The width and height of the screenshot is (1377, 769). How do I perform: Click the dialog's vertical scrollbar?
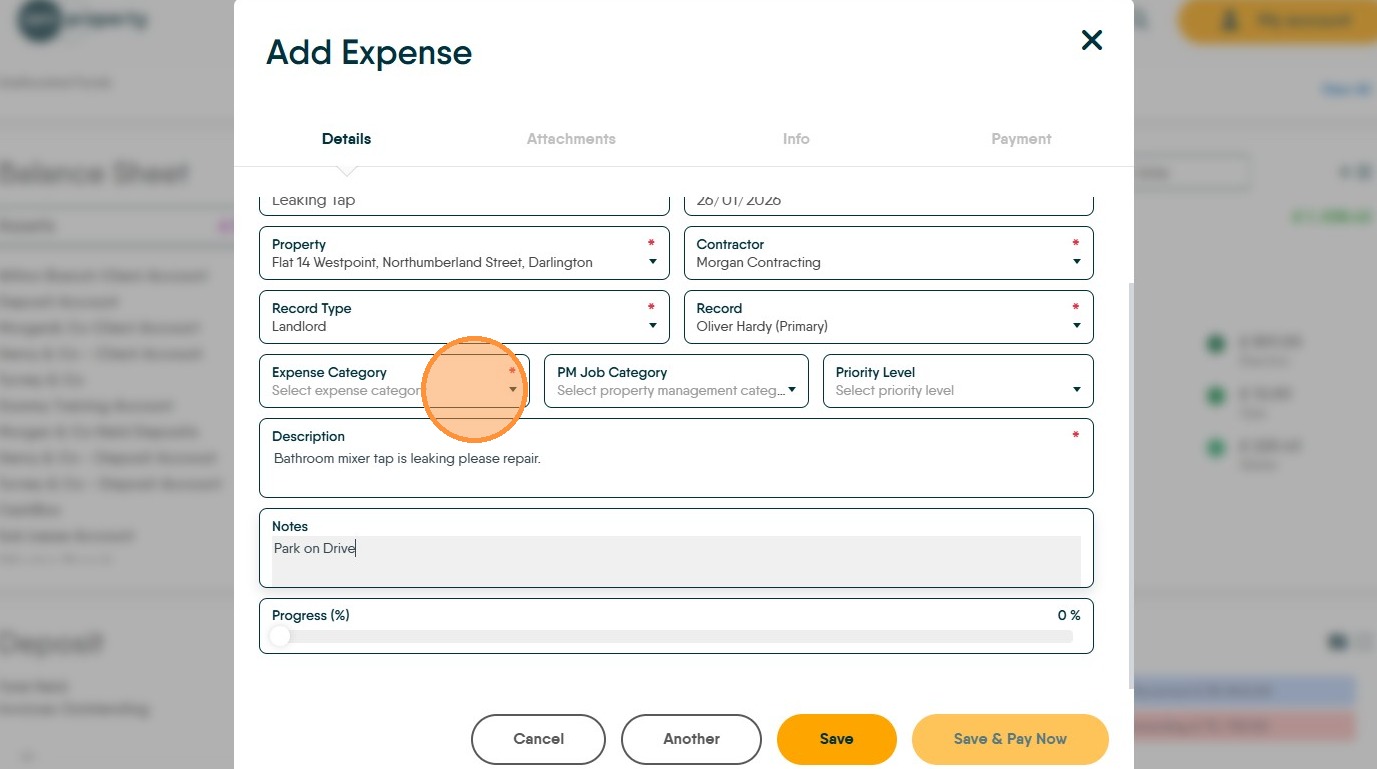[1130, 480]
